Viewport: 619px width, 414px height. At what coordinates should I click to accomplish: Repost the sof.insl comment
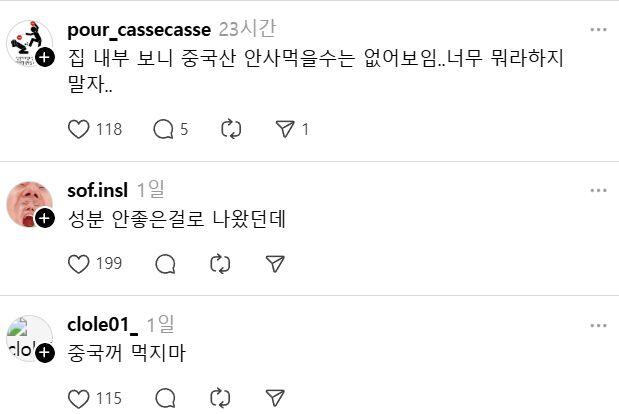click(x=220, y=263)
